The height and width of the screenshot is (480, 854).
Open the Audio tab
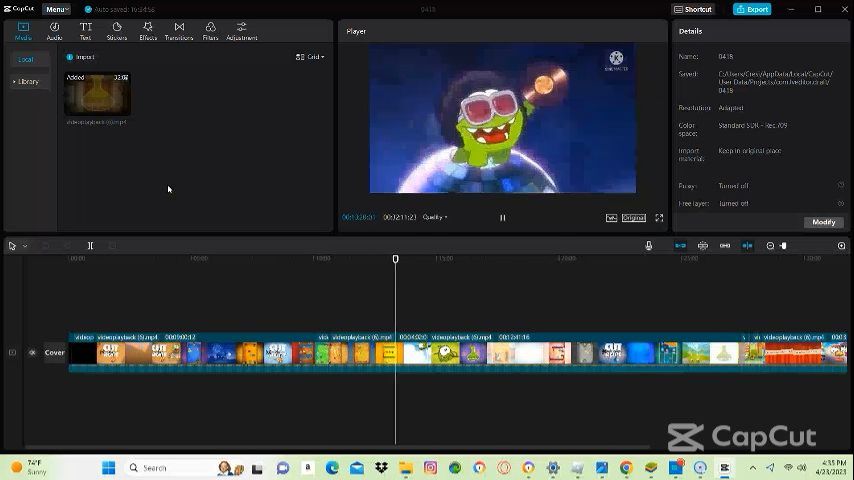coord(54,31)
